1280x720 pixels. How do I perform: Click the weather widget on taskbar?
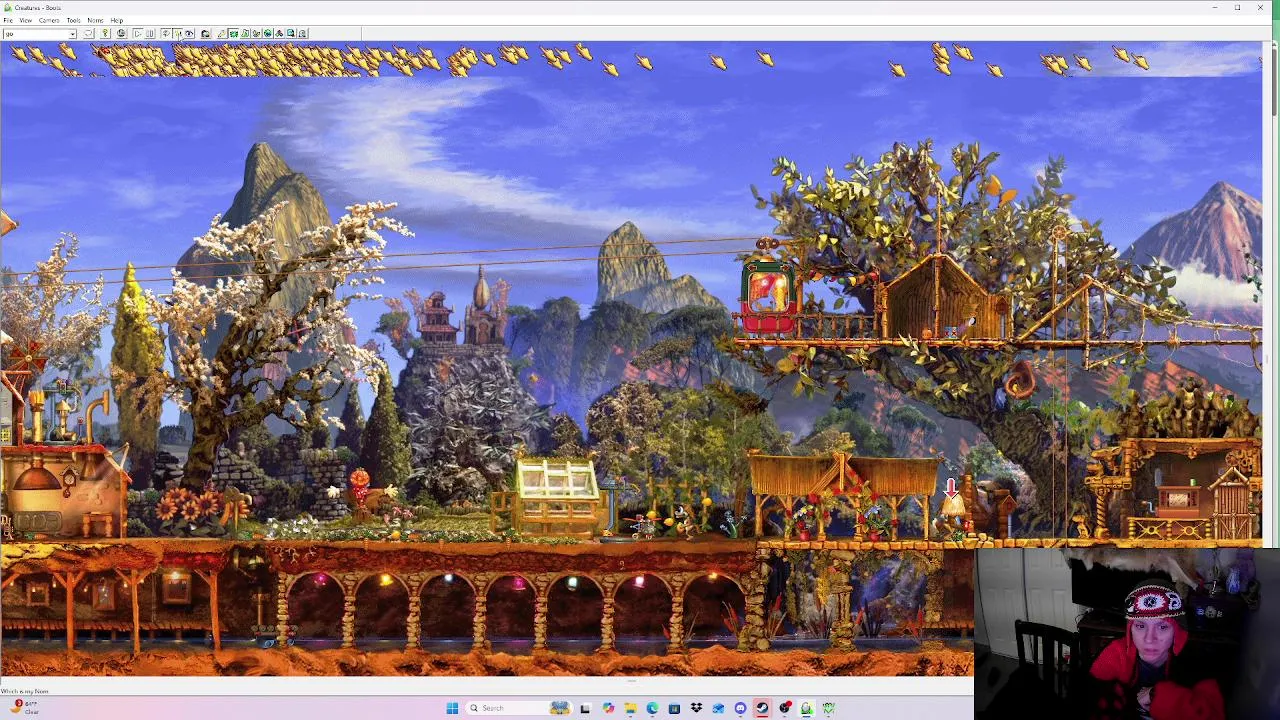[x=24, y=707]
